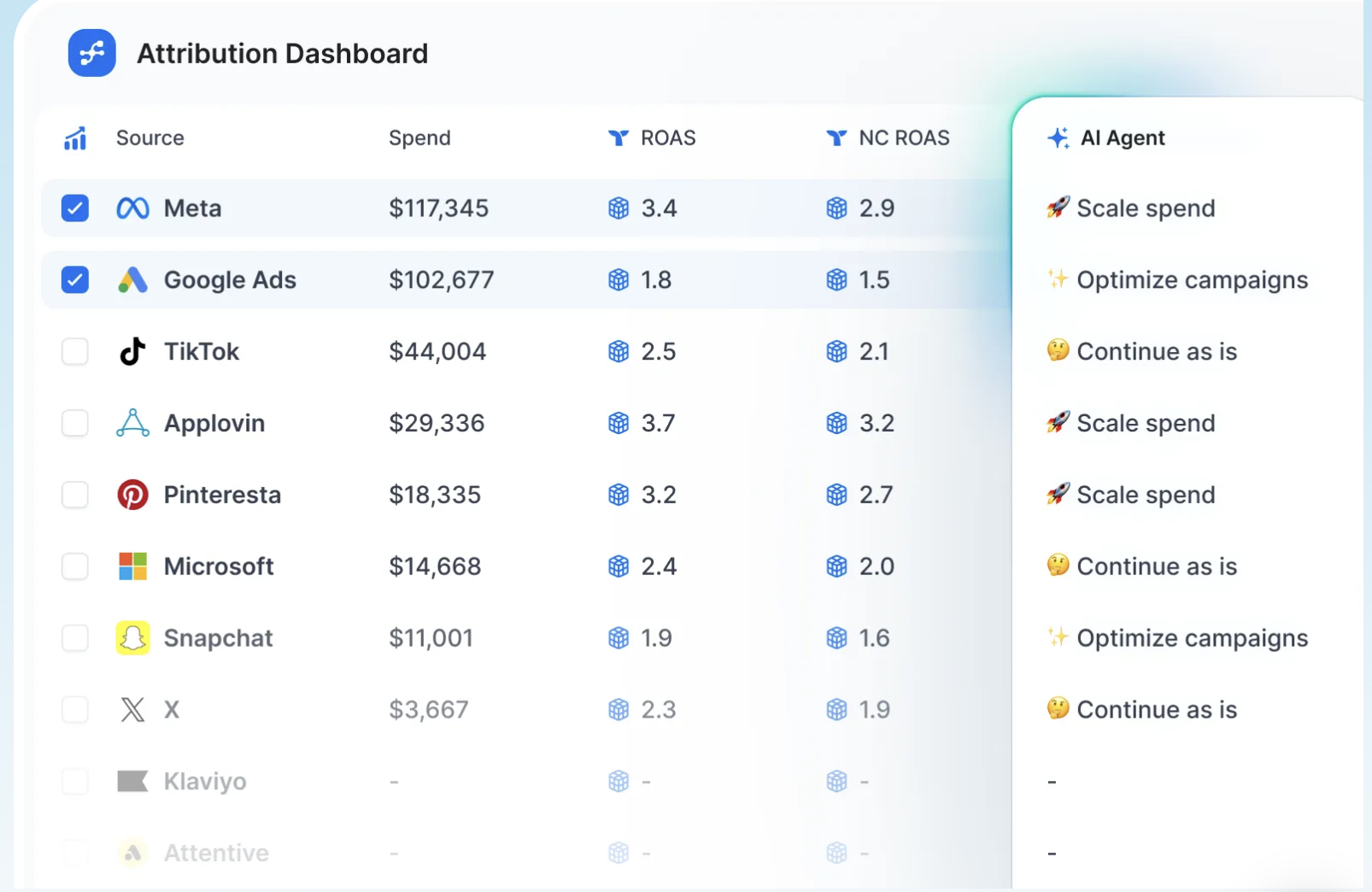1372x892 pixels.
Task: Click the thinking emoji in TikTok's Continue as is
Action: click(x=1058, y=350)
